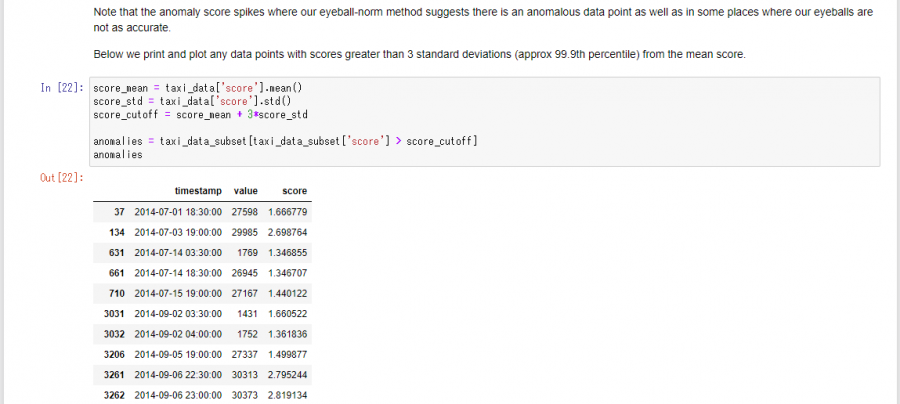Click the timestamp column header
The height and width of the screenshot is (404, 900).
pyautogui.click(x=198, y=191)
